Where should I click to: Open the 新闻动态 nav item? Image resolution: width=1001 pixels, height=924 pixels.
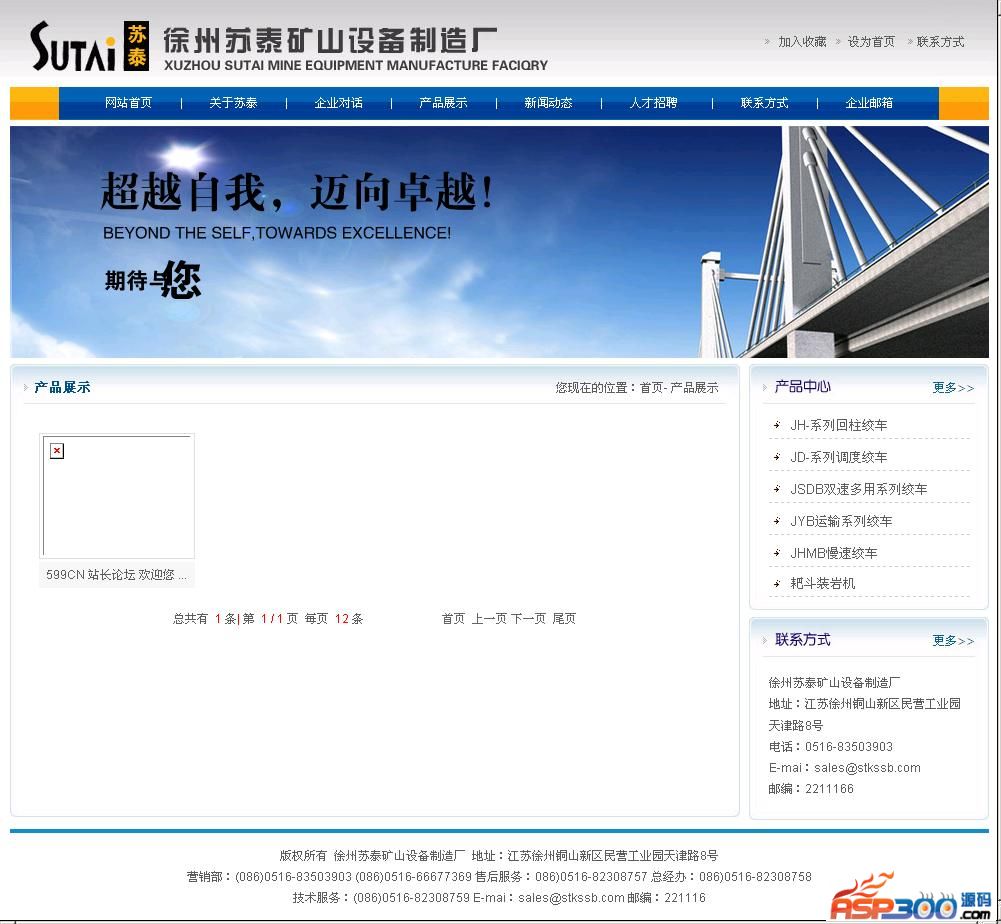pyautogui.click(x=548, y=103)
